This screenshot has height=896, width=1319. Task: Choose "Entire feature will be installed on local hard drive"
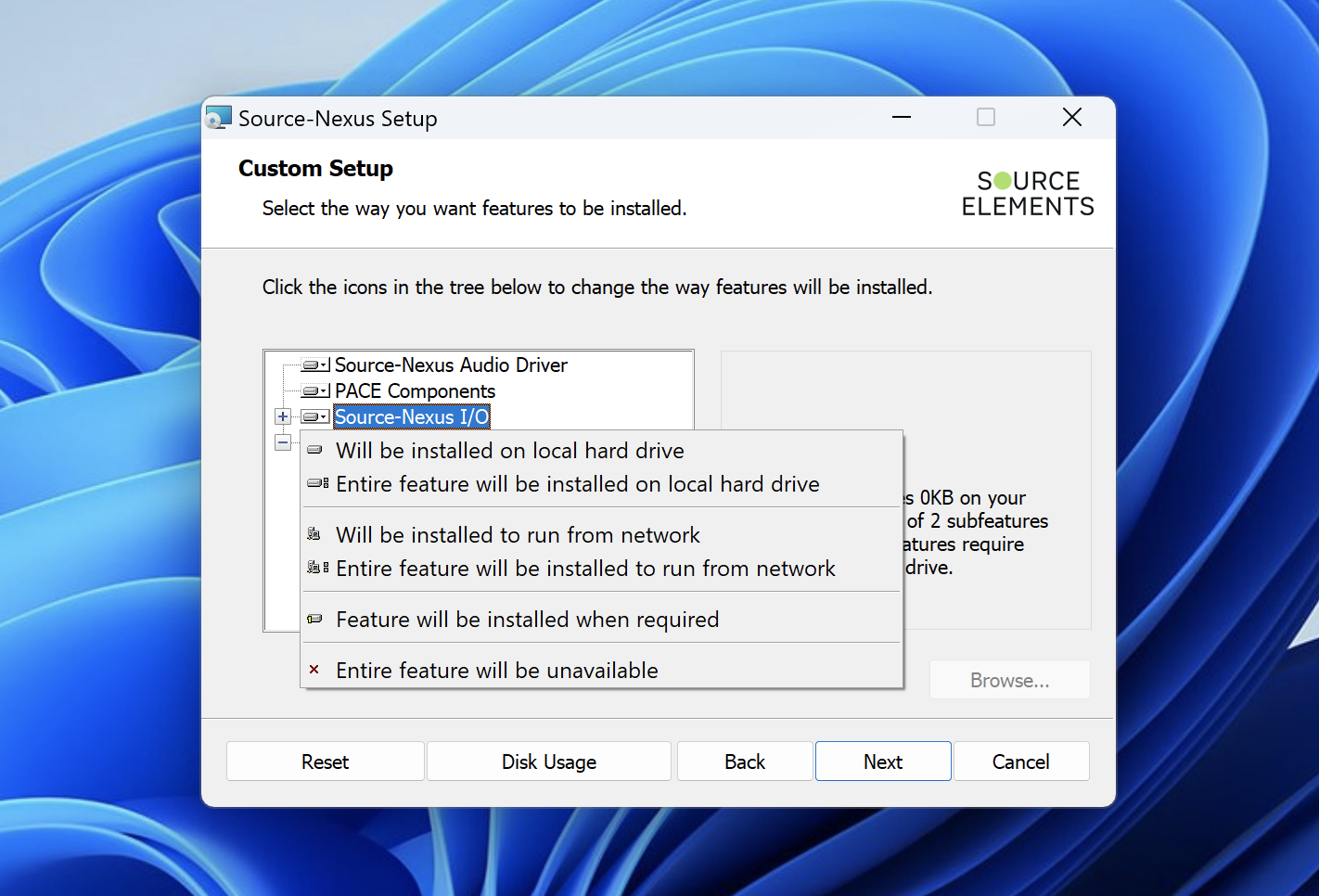[577, 484]
